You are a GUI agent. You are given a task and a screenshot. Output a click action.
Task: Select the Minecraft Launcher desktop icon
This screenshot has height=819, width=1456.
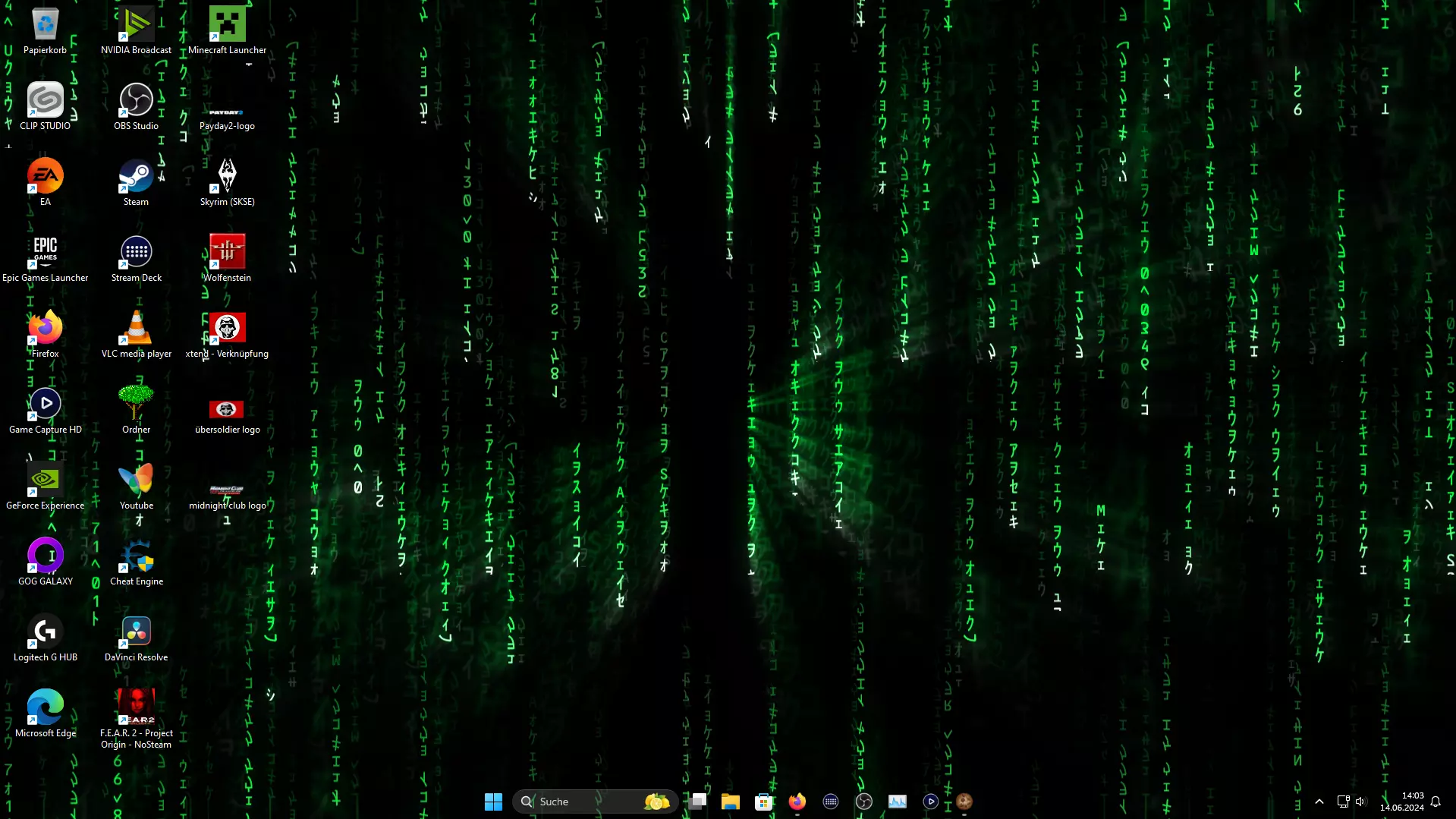click(x=227, y=31)
